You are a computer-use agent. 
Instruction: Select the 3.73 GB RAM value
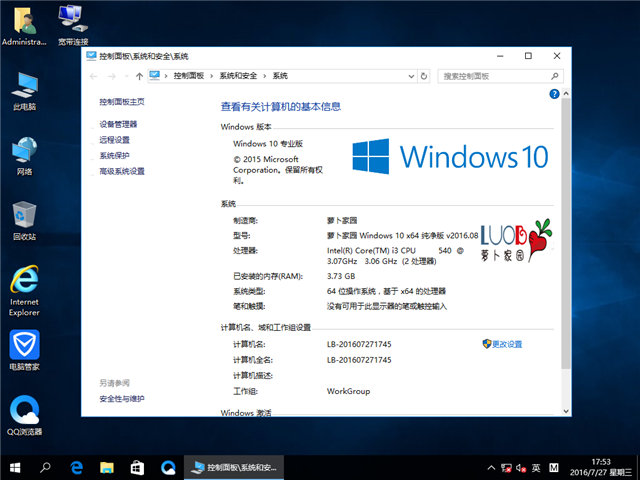point(341,276)
